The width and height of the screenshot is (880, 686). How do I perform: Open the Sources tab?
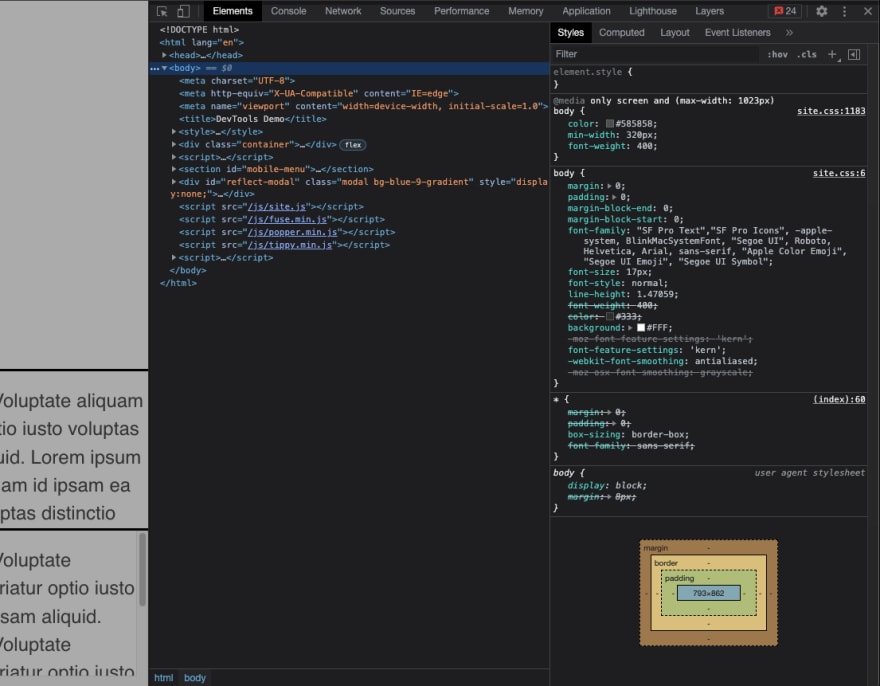(x=397, y=11)
